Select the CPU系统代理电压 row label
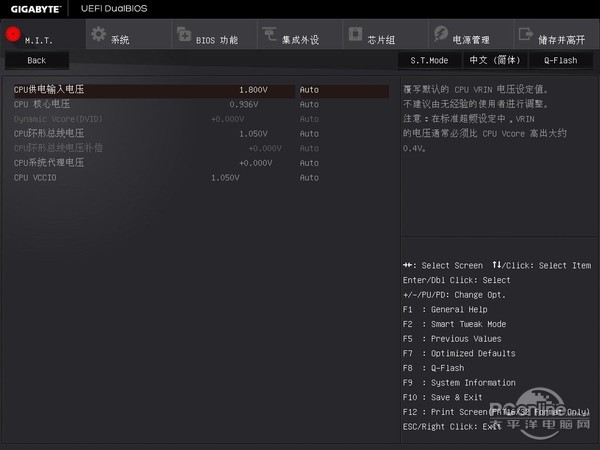600x450 pixels. [49, 163]
